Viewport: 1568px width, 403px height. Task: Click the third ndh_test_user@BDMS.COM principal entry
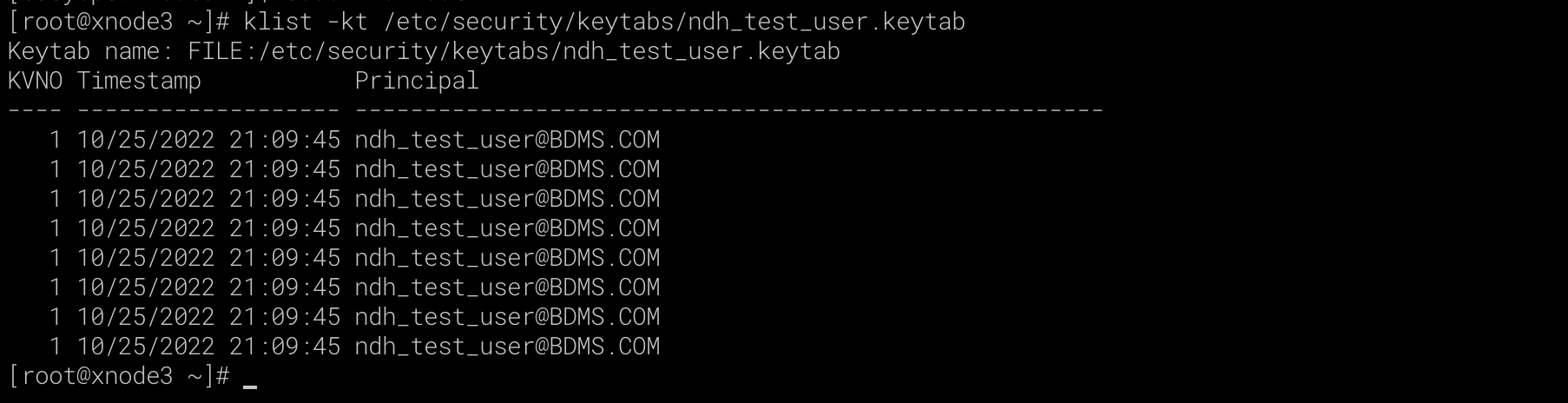(x=508, y=199)
